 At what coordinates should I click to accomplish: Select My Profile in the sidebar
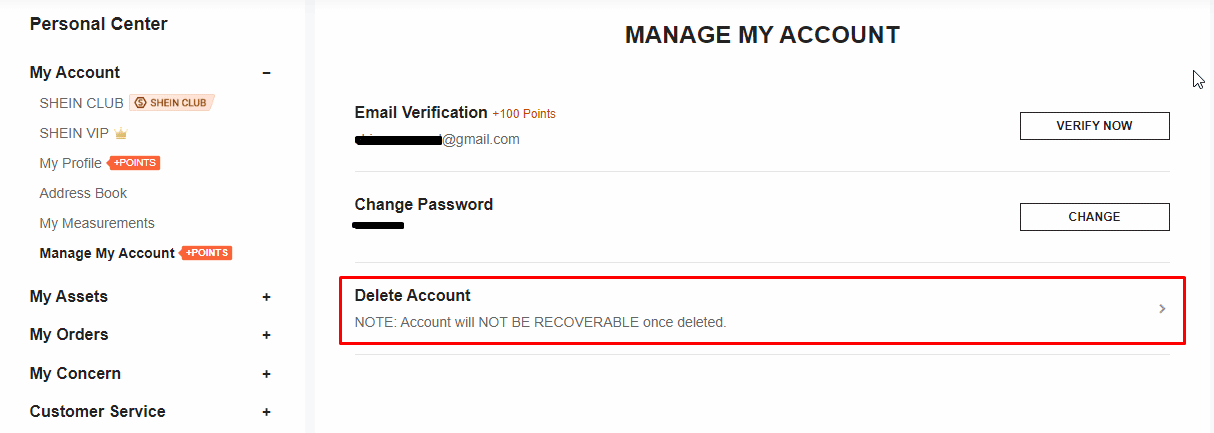[70, 163]
